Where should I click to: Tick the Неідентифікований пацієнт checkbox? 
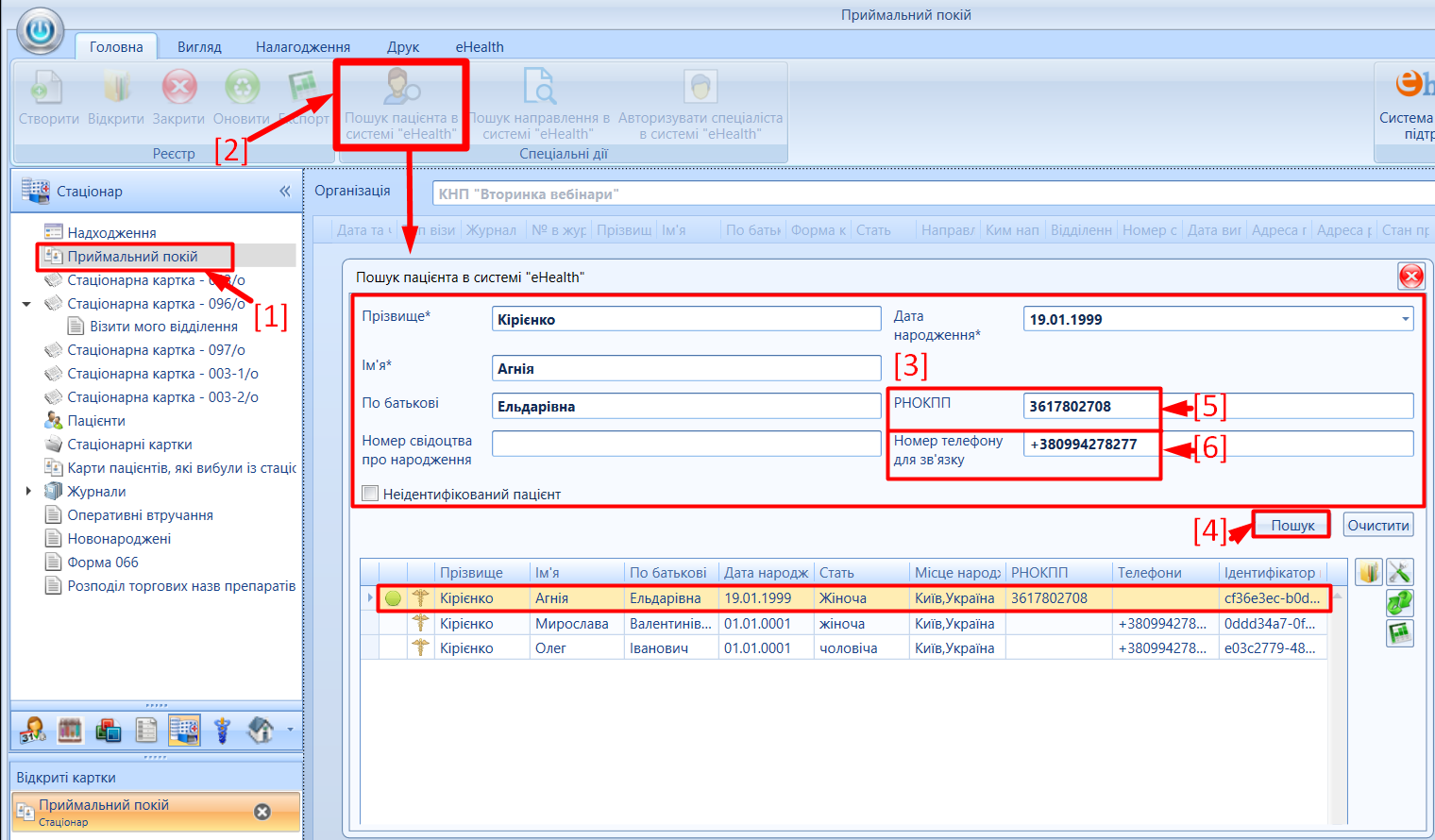370,493
